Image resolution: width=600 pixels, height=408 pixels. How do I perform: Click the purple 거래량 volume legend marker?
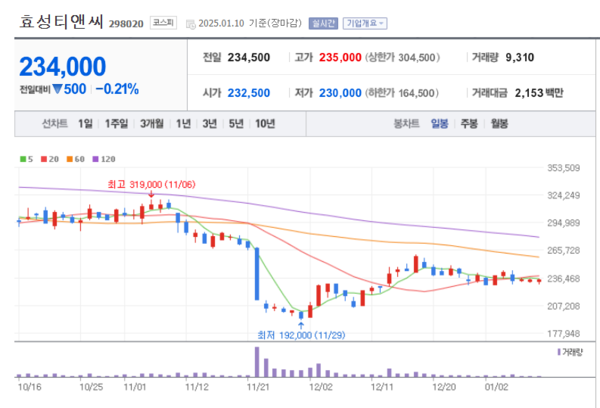pyautogui.click(x=559, y=352)
